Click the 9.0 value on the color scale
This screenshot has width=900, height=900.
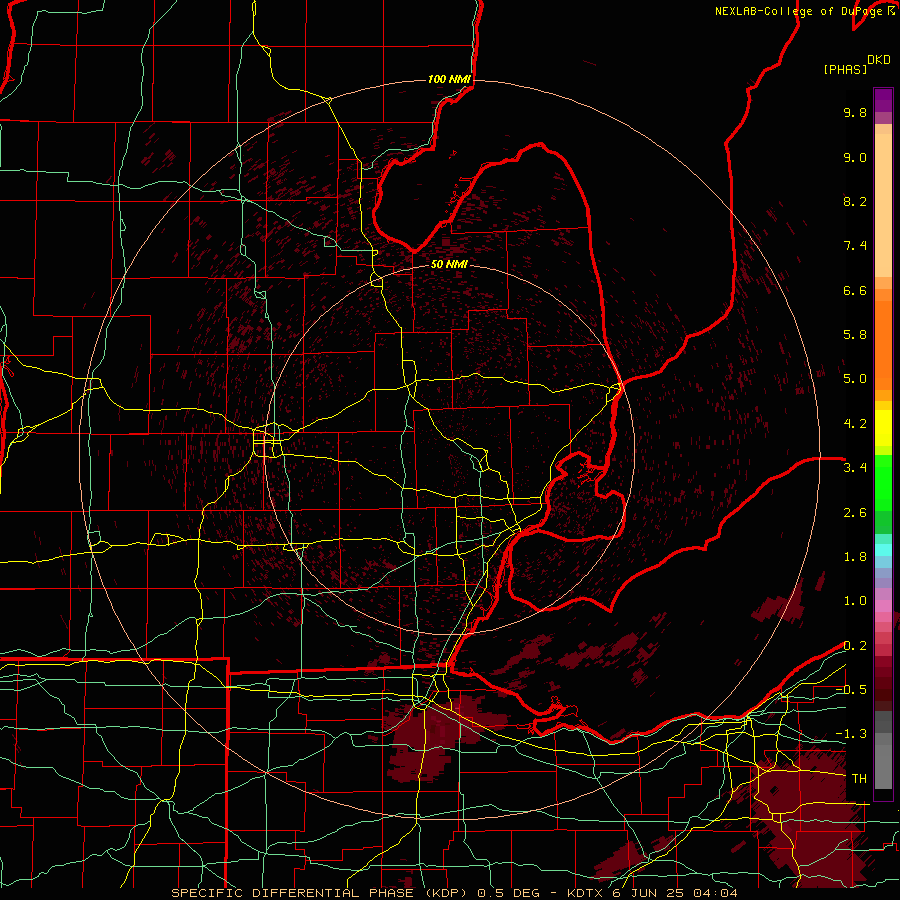pyautogui.click(x=855, y=157)
